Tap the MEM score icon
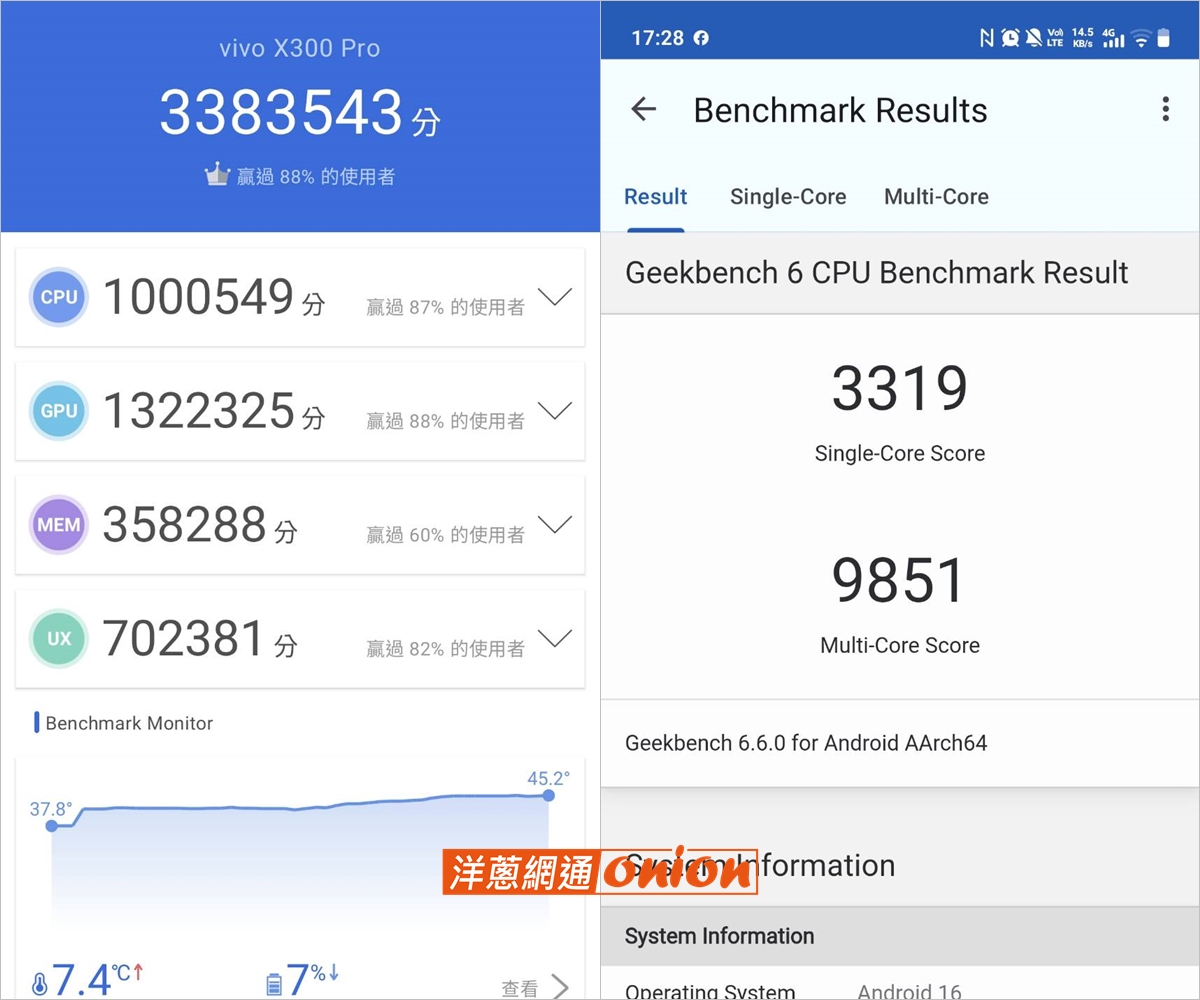 pyautogui.click(x=58, y=525)
